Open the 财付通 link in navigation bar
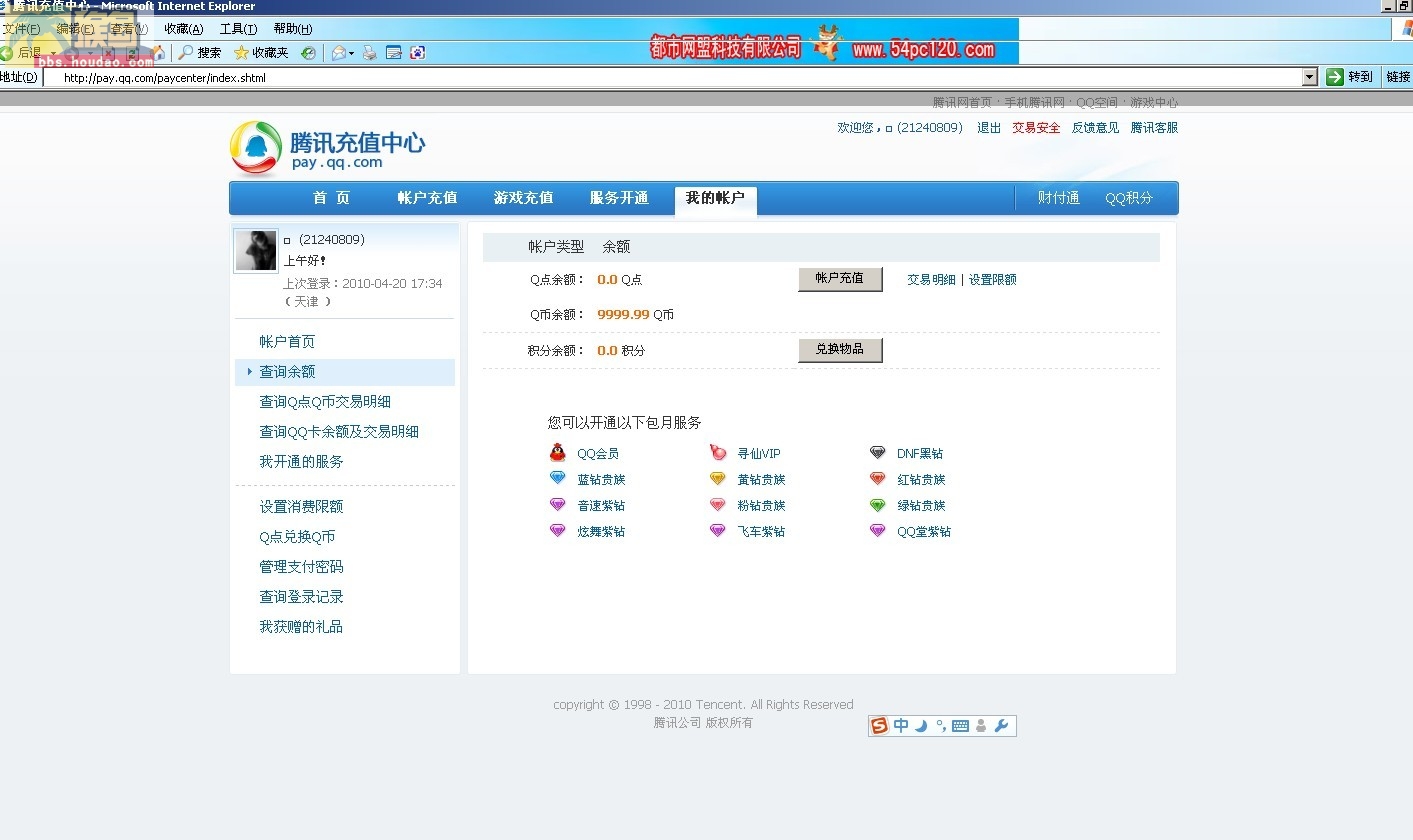The image size is (1413, 840). point(1059,198)
